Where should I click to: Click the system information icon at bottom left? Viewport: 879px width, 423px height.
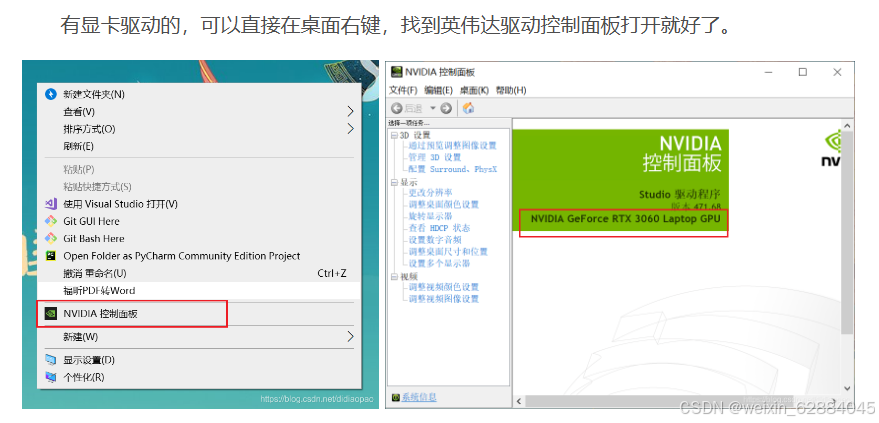click(x=396, y=398)
